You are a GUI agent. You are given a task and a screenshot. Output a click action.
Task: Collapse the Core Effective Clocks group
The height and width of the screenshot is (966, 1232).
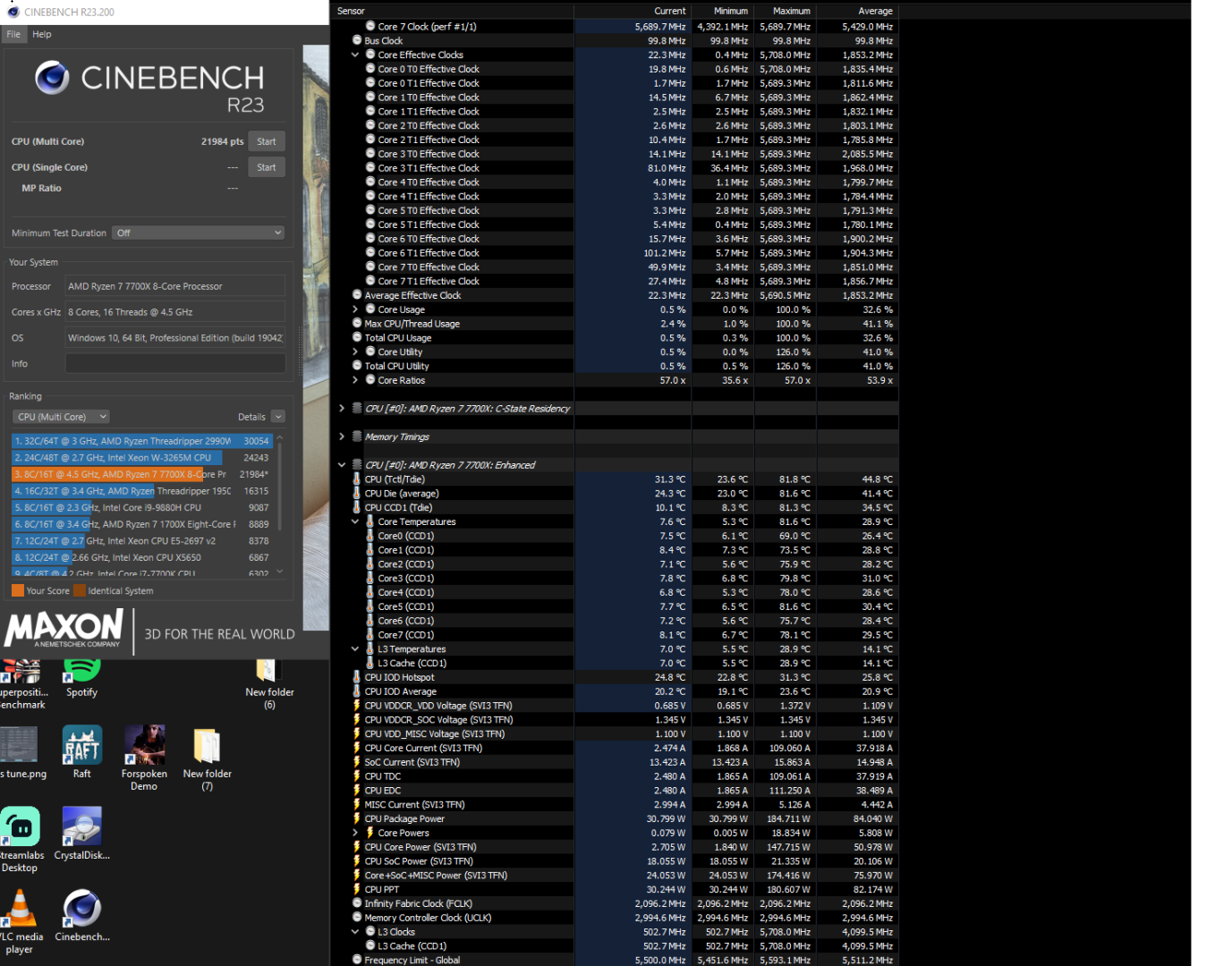tap(355, 55)
